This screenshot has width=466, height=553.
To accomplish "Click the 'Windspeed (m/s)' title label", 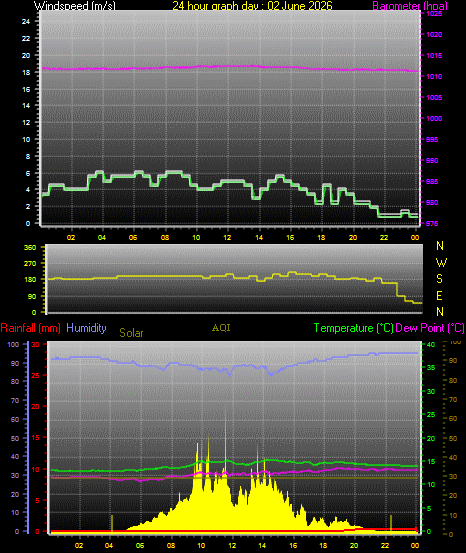I will click(74, 6).
